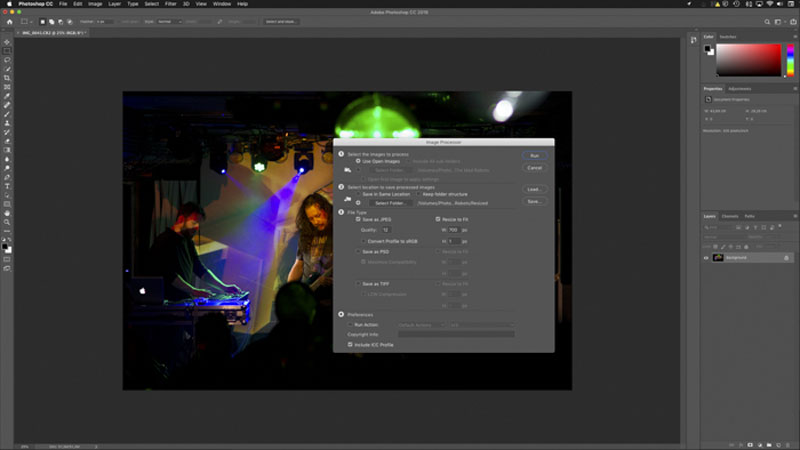
Task: Select the Eyedropper tool
Action: click(7, 96)
